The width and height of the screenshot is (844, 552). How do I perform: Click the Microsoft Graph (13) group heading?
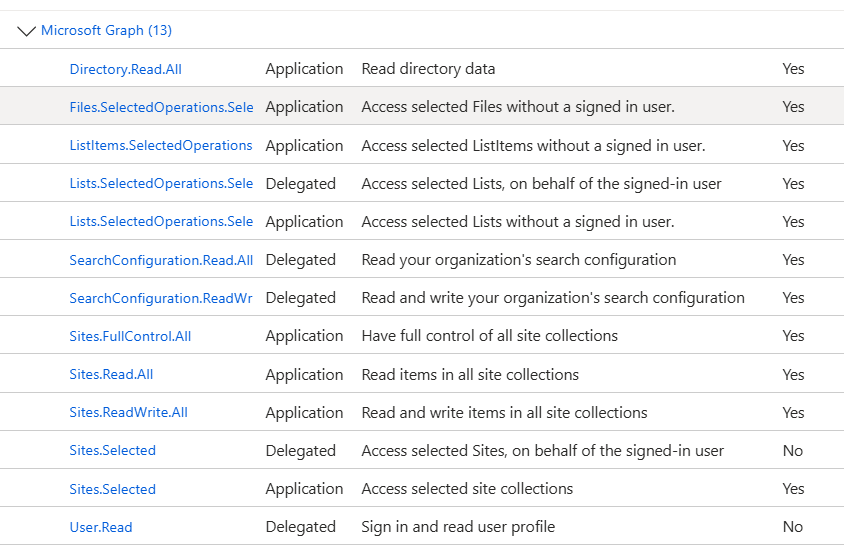pyautogui.click(x=106, y=31)
